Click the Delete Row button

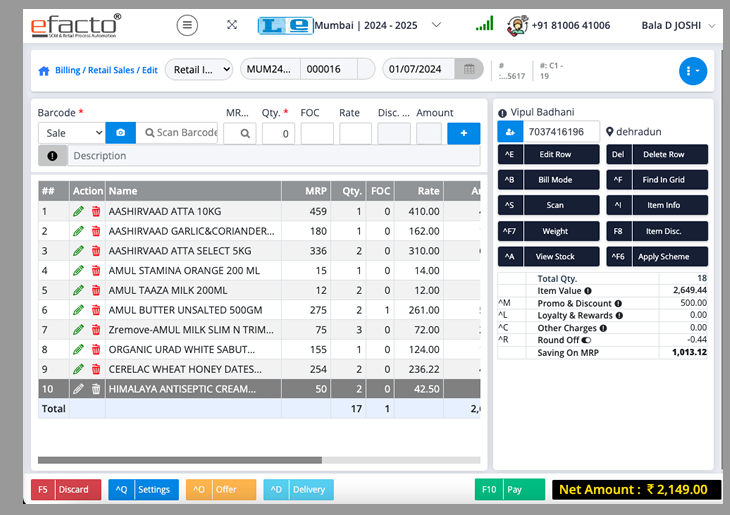(x=657, y=155)
